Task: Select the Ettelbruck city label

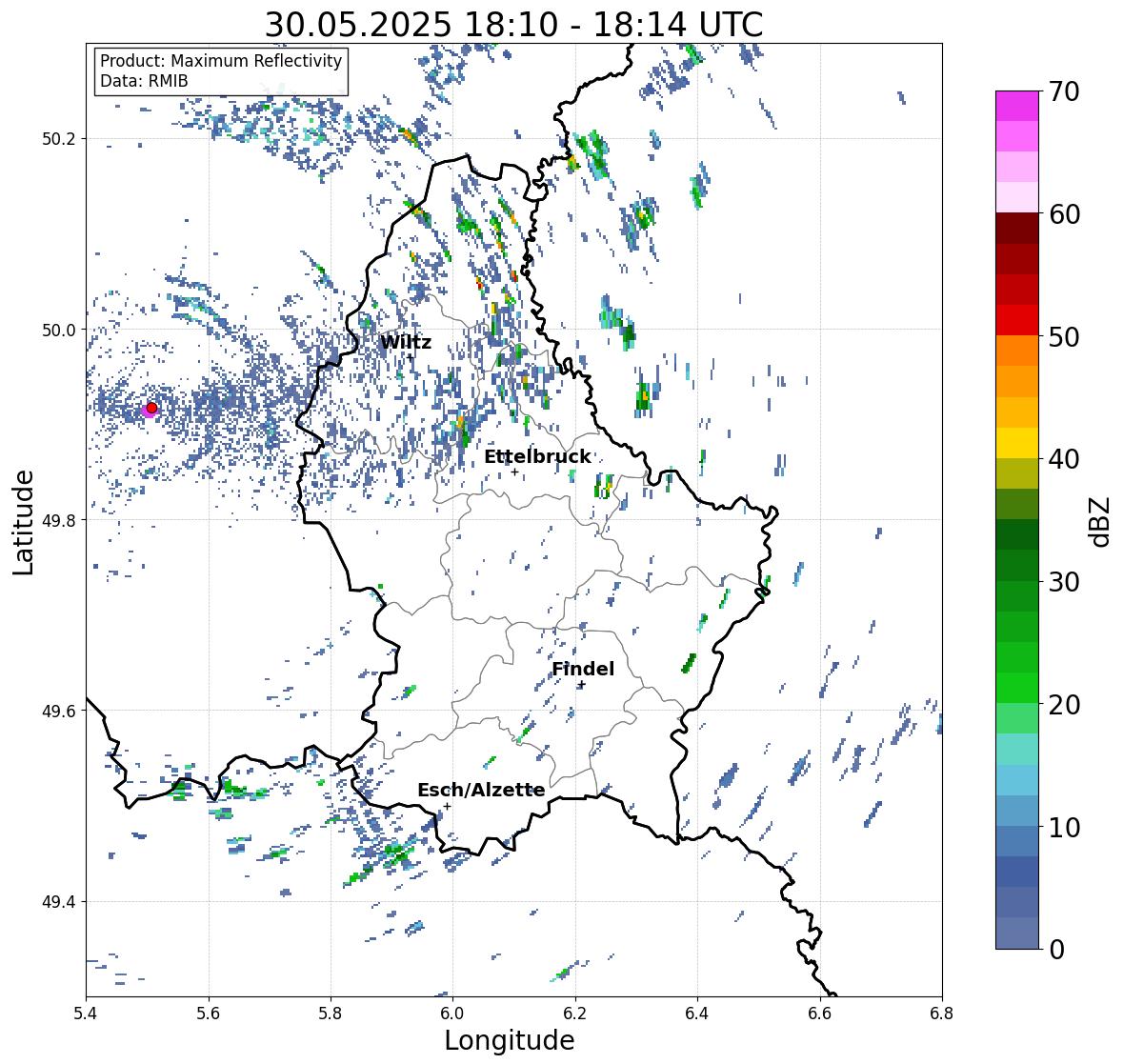Action: tap(538, 457)
